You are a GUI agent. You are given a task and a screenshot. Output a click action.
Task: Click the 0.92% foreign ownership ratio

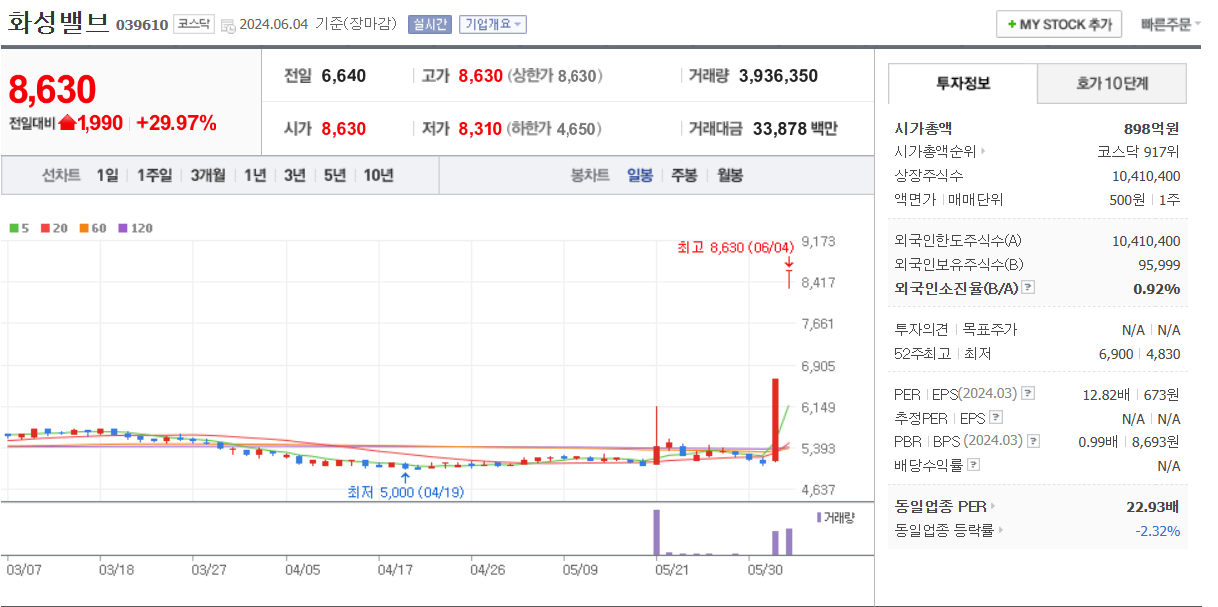(1157, 289)
